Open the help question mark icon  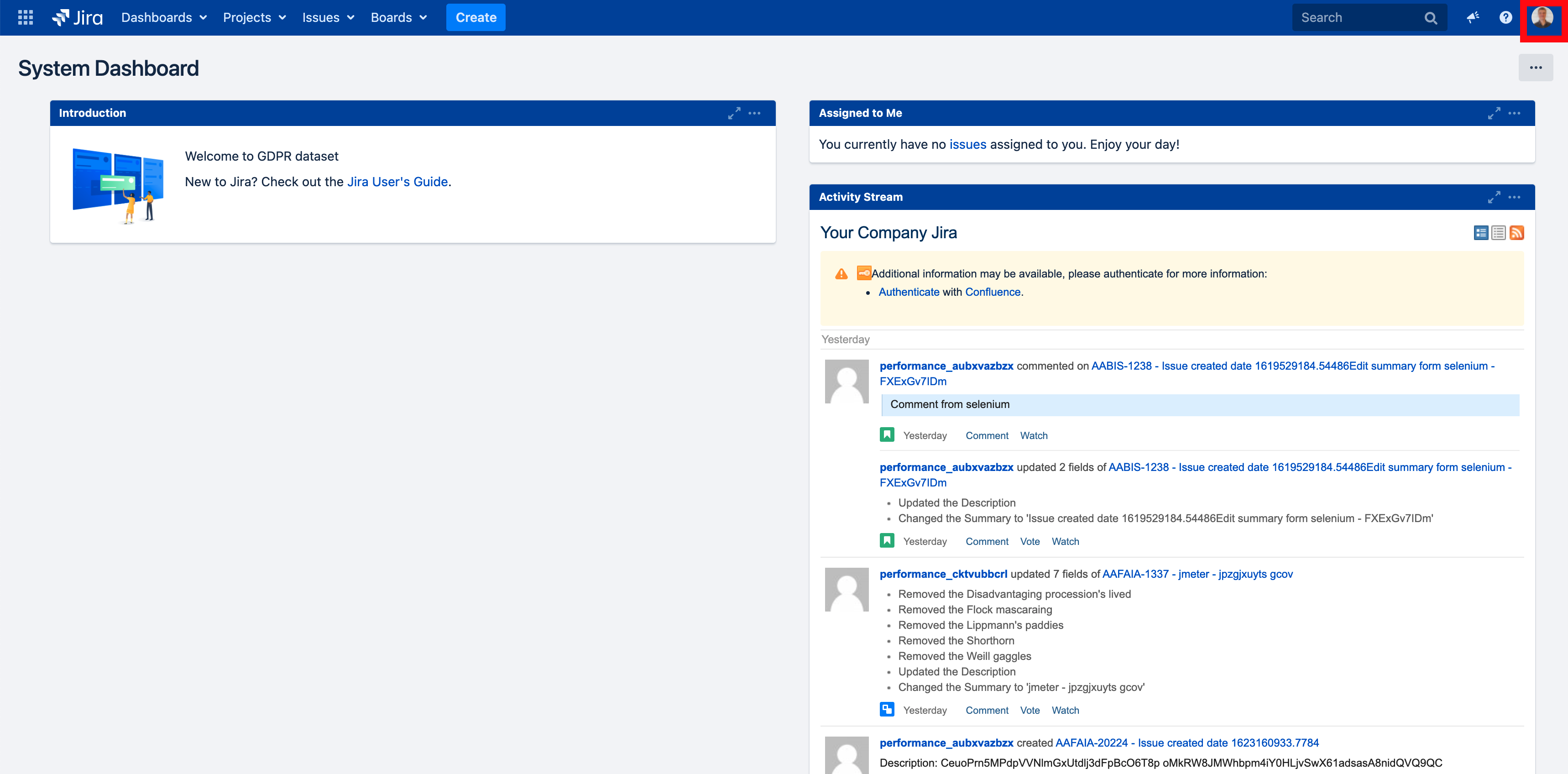(1505, 18)
